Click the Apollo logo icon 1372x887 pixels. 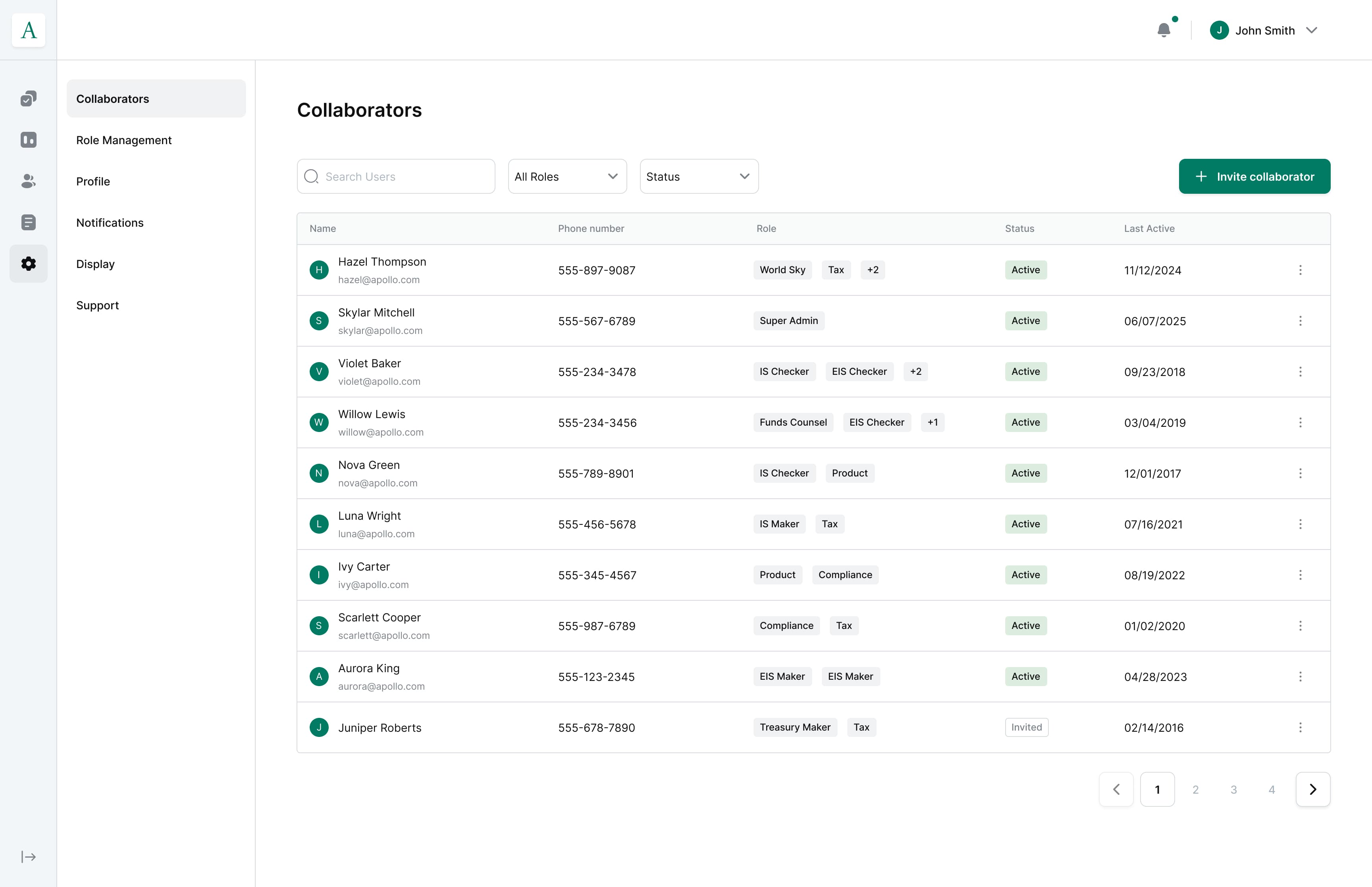[28, 30]
